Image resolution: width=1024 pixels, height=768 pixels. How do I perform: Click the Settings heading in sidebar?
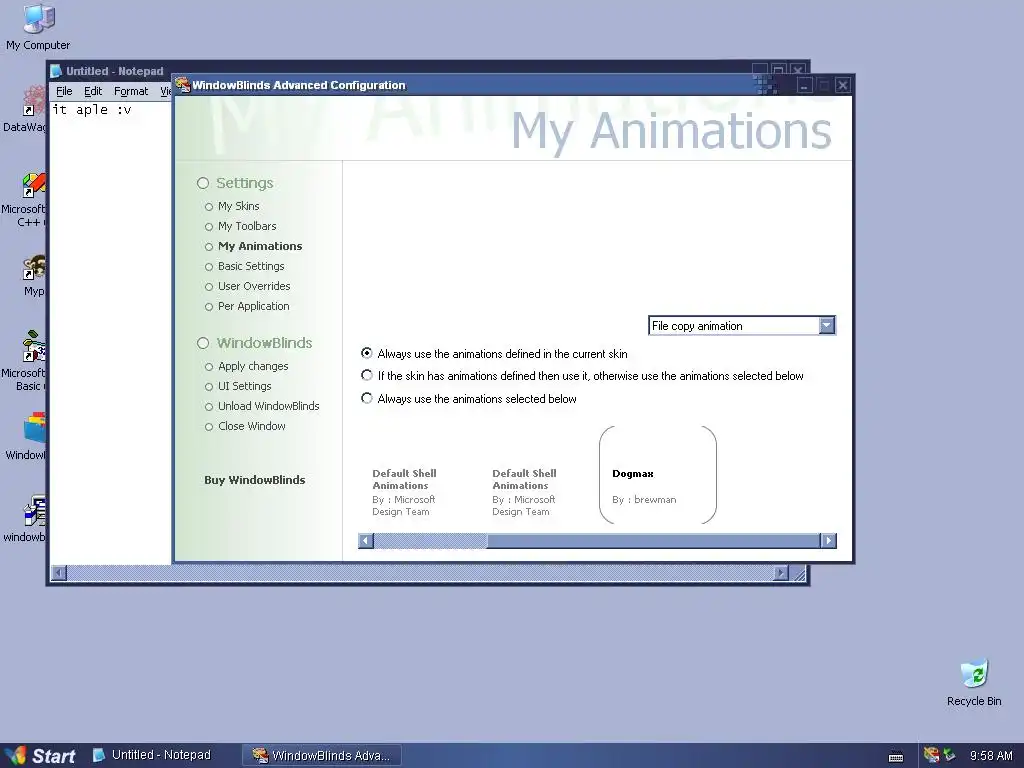click(244, 183)
